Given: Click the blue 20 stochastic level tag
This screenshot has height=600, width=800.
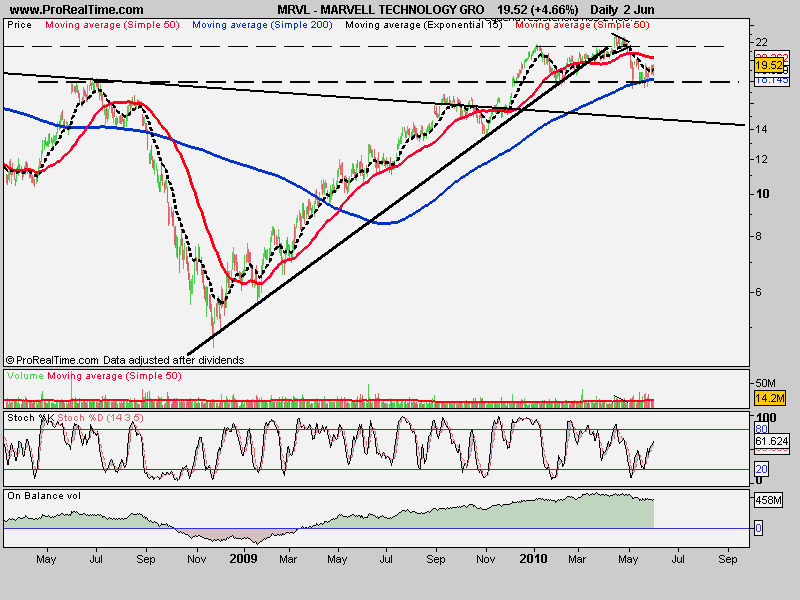Looking at the screenshot, I should tap(761, 469).
